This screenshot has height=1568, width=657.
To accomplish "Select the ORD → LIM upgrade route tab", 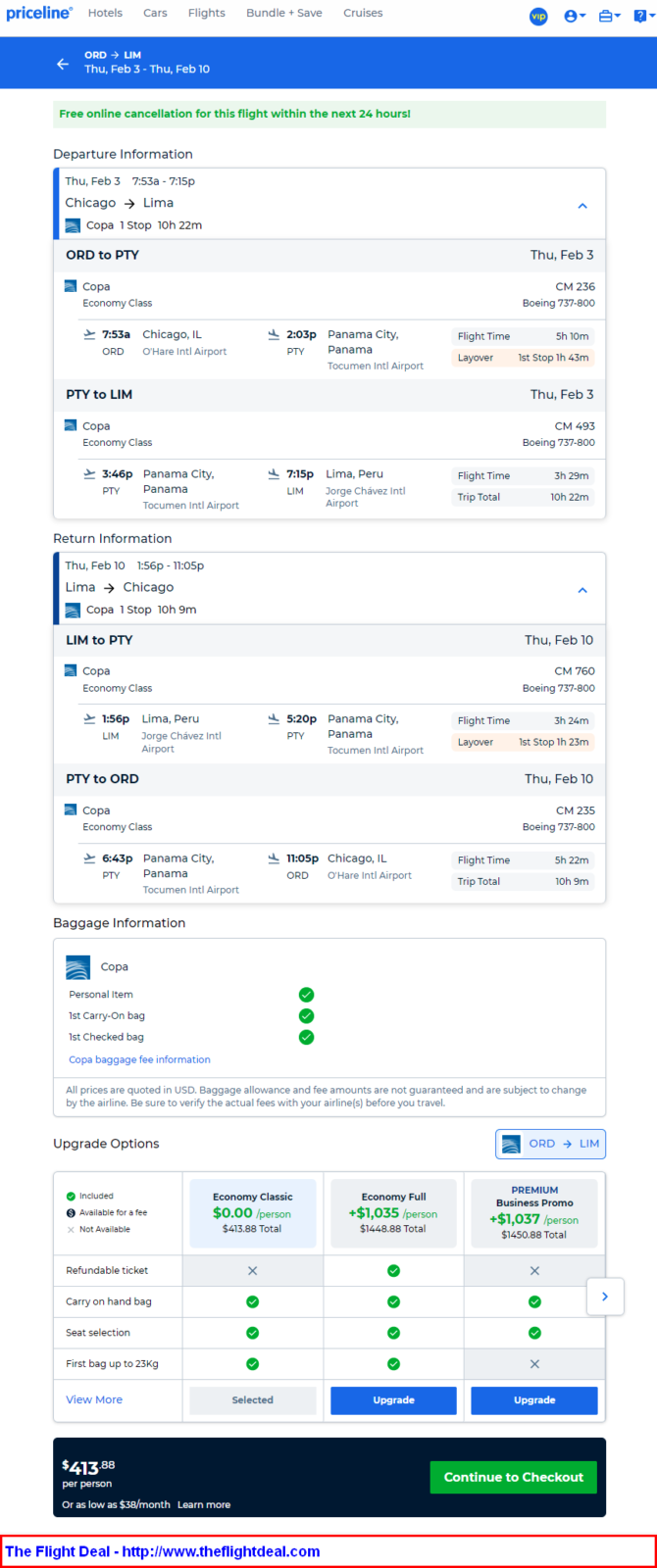I will [x=550, y=1144].
